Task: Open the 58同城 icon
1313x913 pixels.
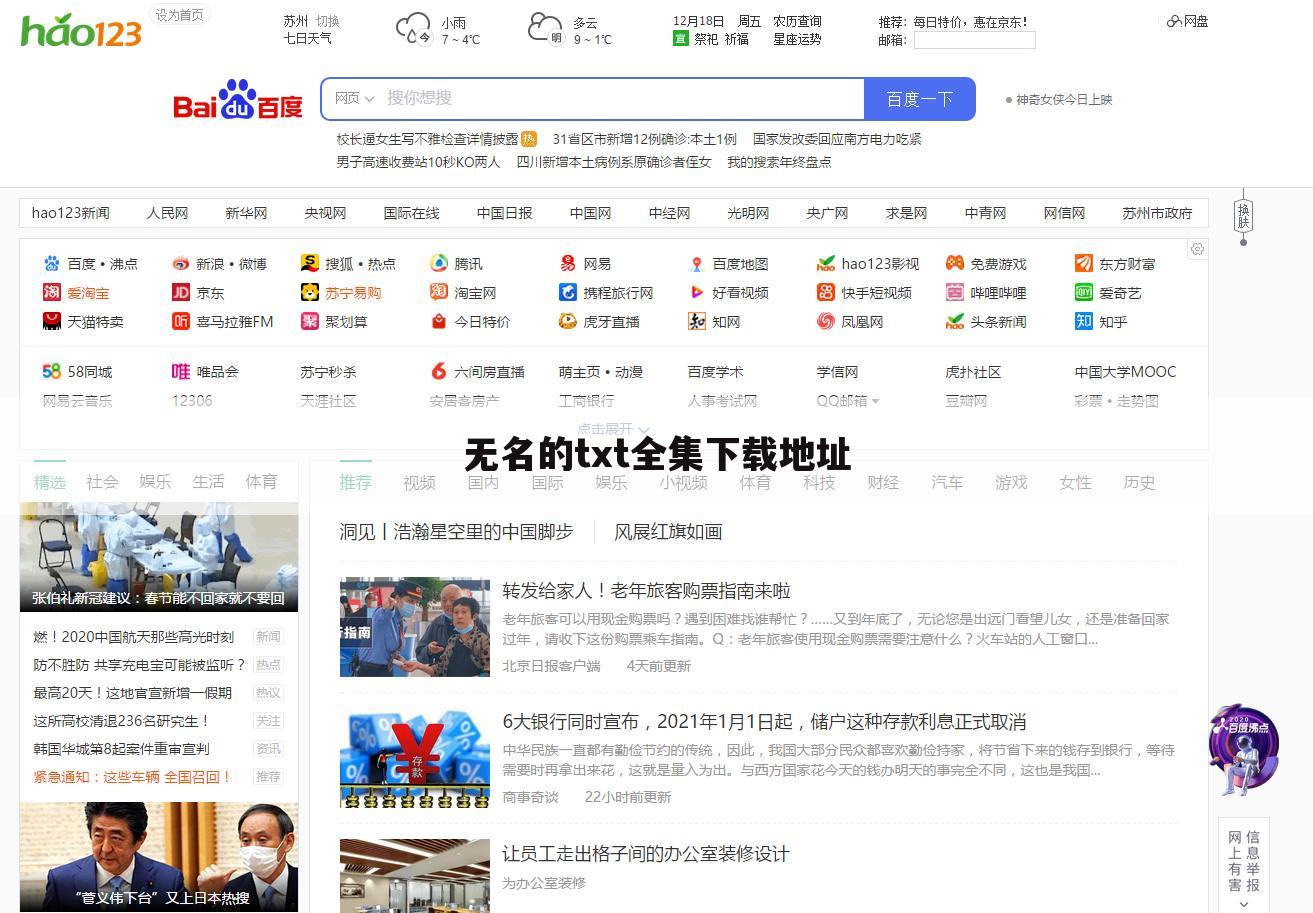Action: tap(52, 372)
